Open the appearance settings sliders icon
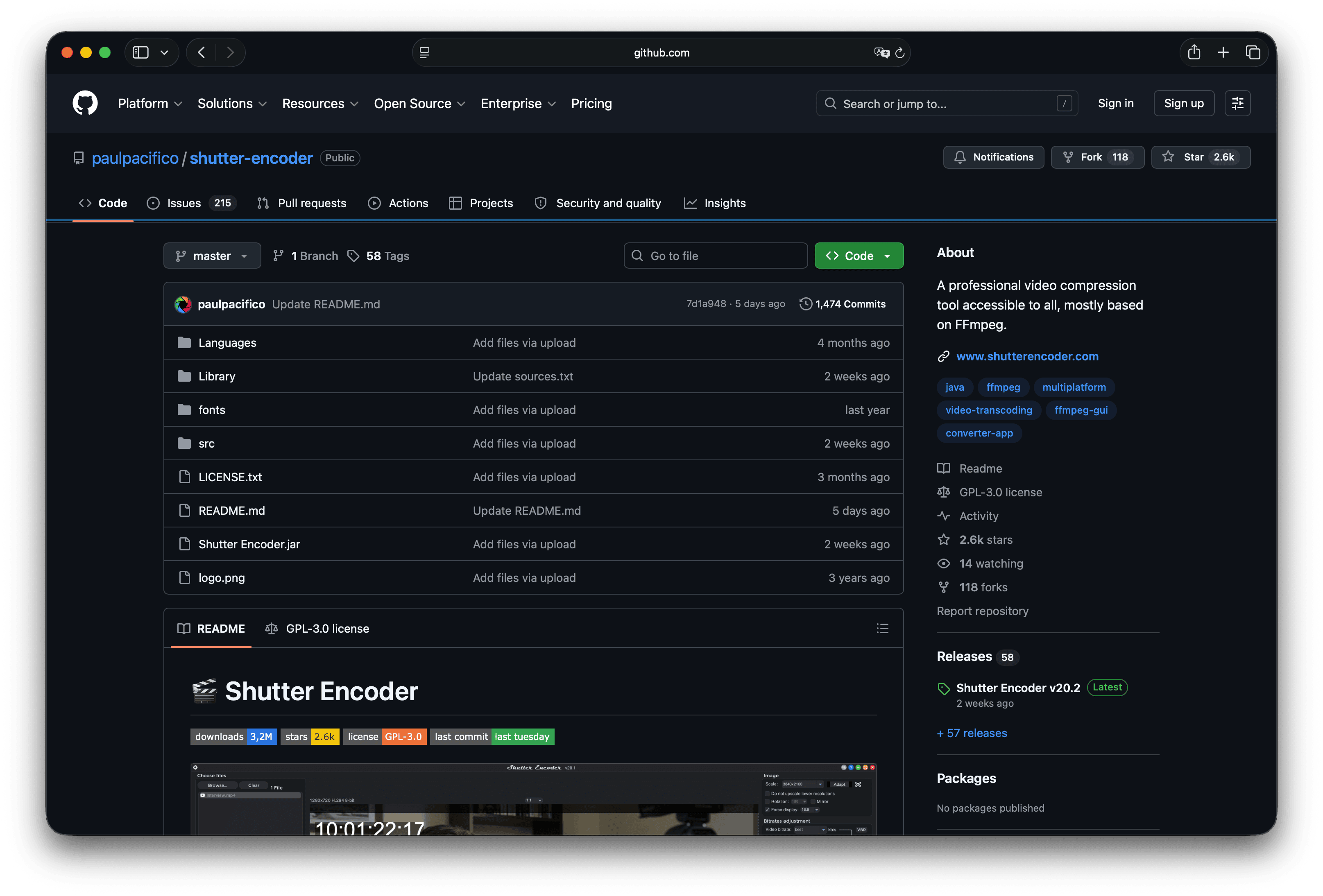Screen dimensions: 1323x896 1238,103
